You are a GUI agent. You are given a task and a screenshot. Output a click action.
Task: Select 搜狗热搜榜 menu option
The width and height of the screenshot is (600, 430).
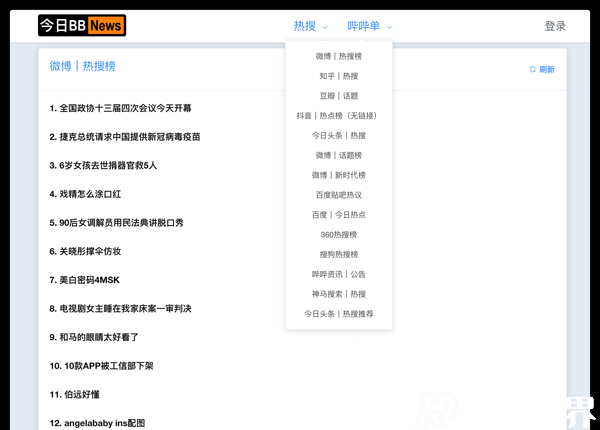pyautogui.click(x=338, y=254)
